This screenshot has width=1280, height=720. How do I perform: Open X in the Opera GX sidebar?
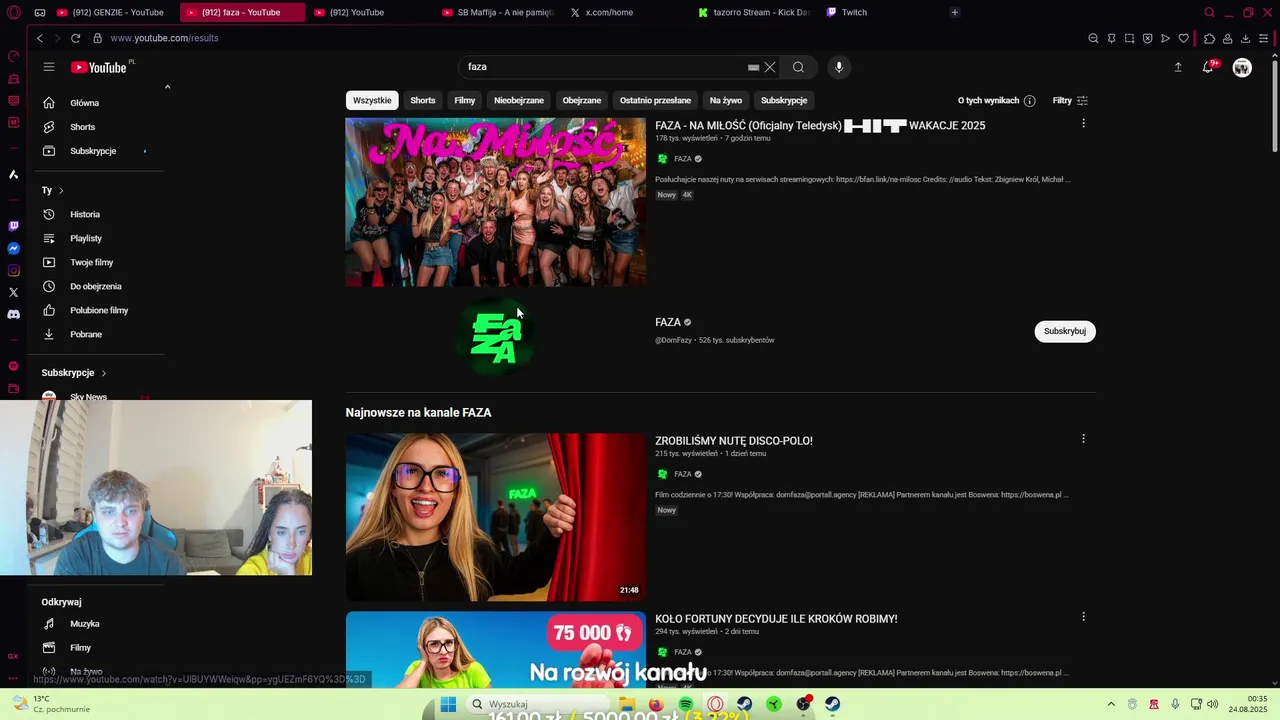[13, 292]
